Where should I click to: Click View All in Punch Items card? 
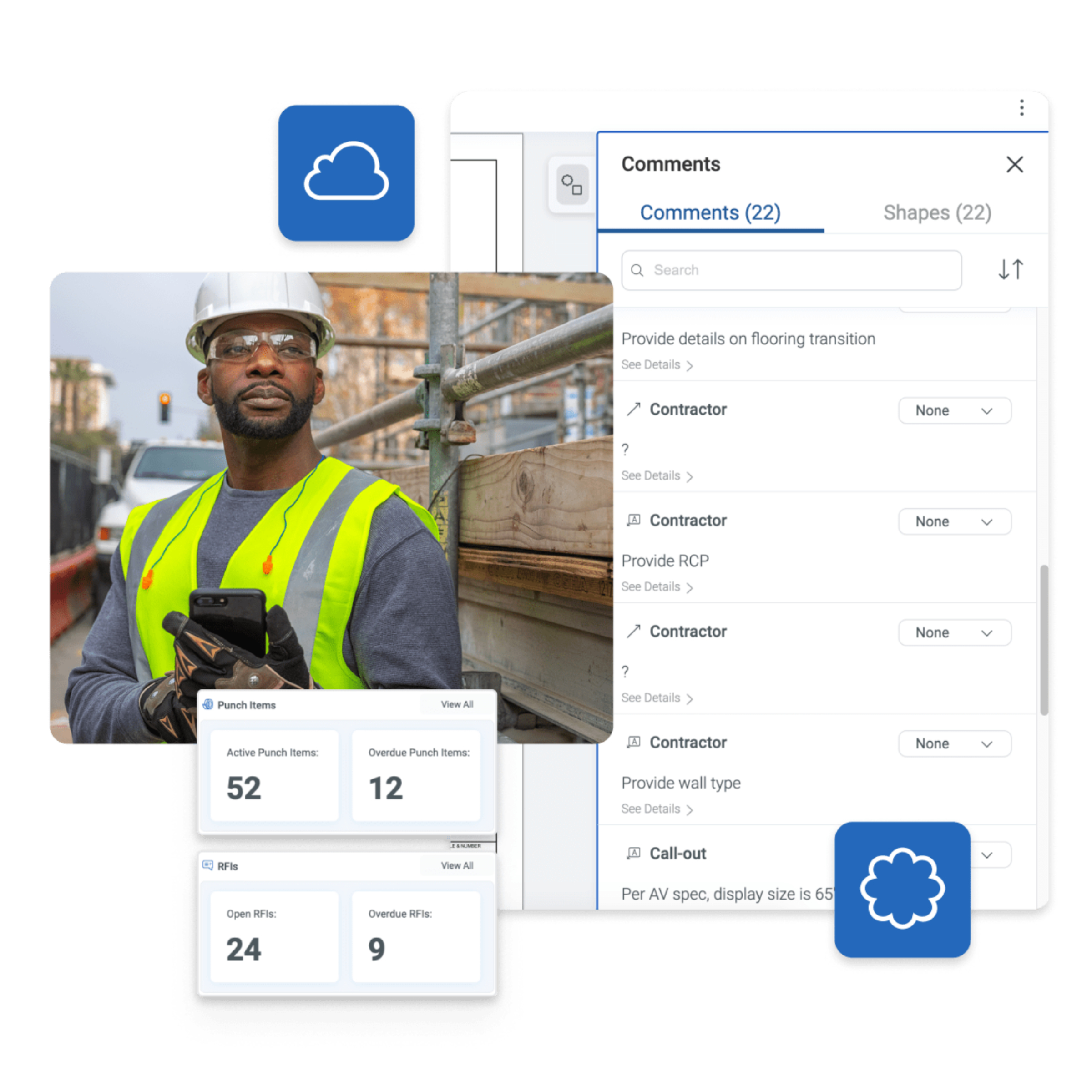(457, 704)
